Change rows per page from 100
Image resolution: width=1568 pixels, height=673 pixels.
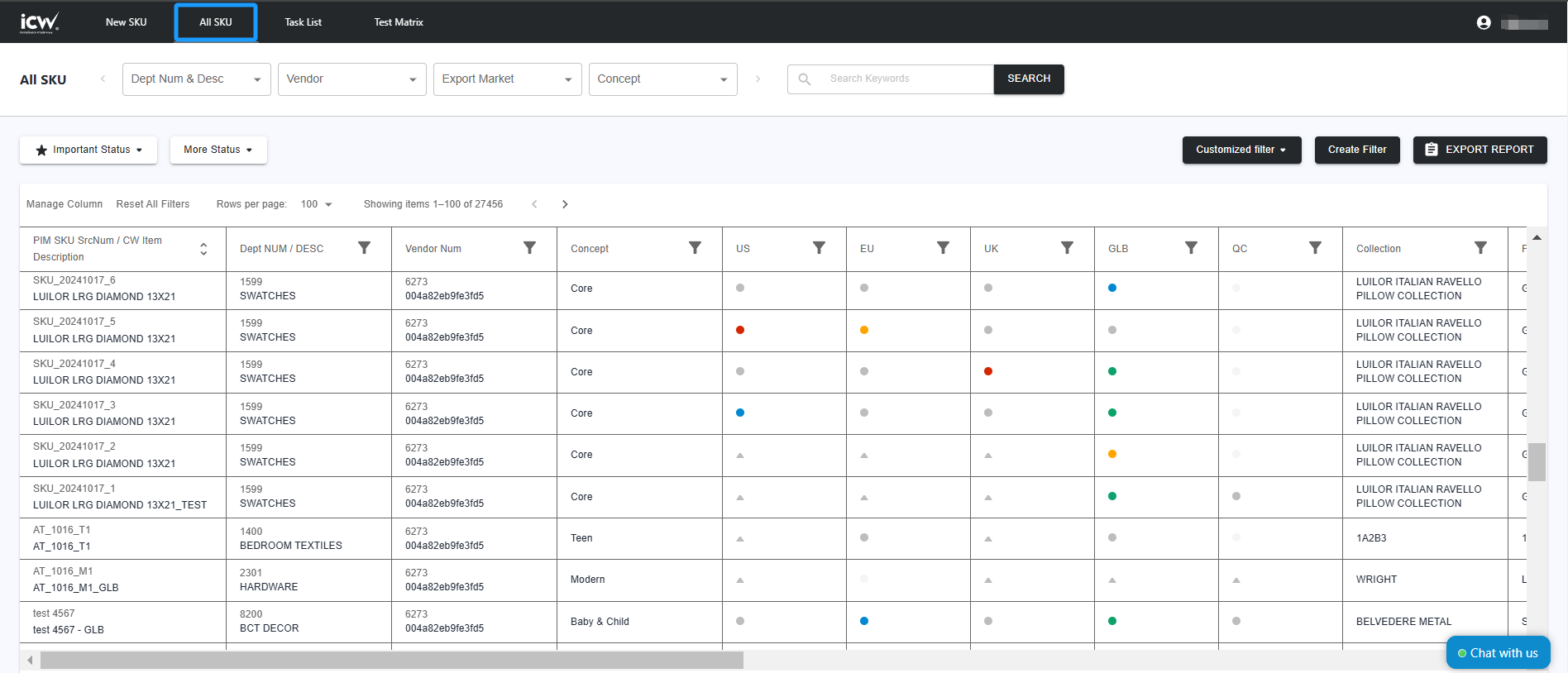tap(316, 204)
